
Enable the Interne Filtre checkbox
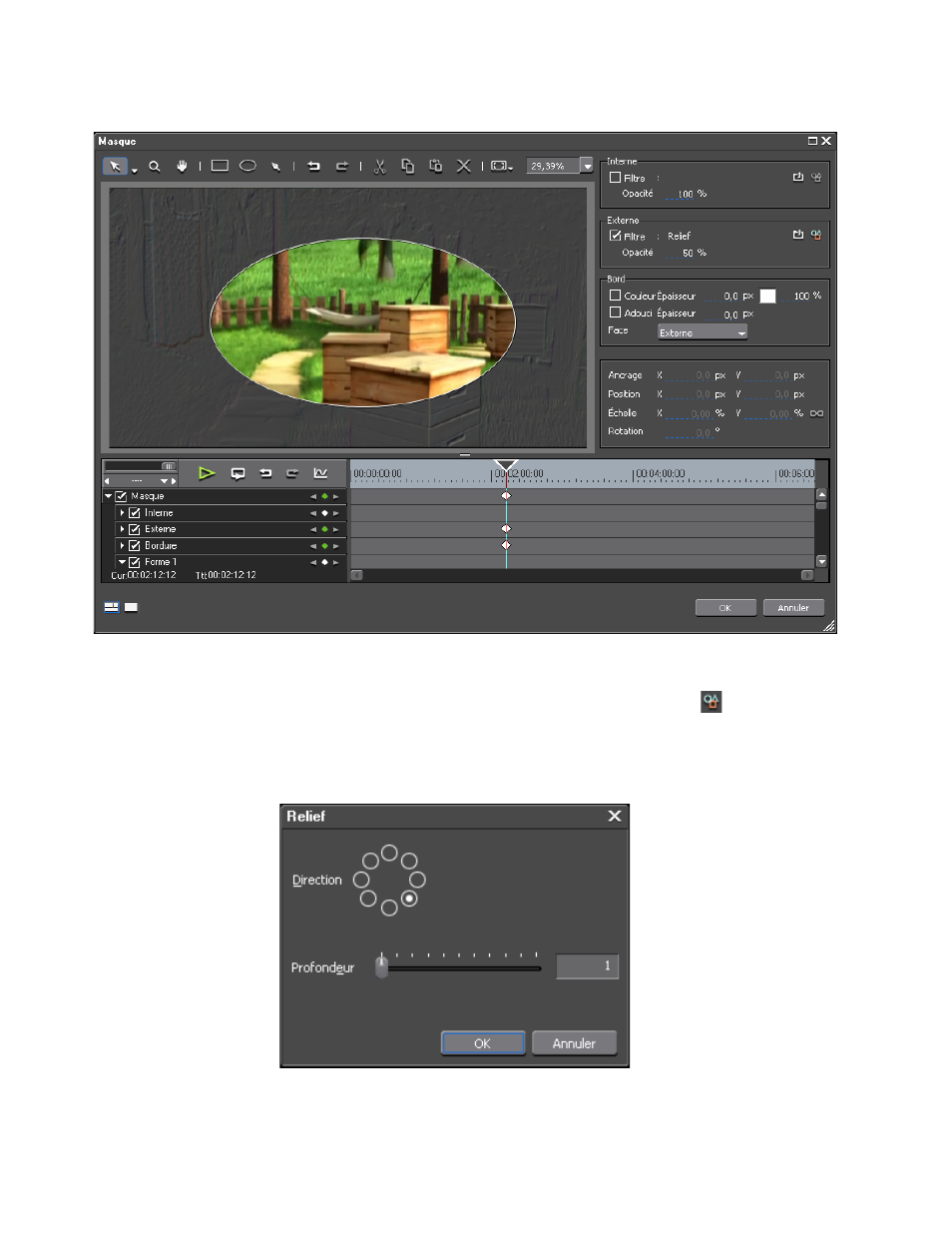tap(615, 178)
